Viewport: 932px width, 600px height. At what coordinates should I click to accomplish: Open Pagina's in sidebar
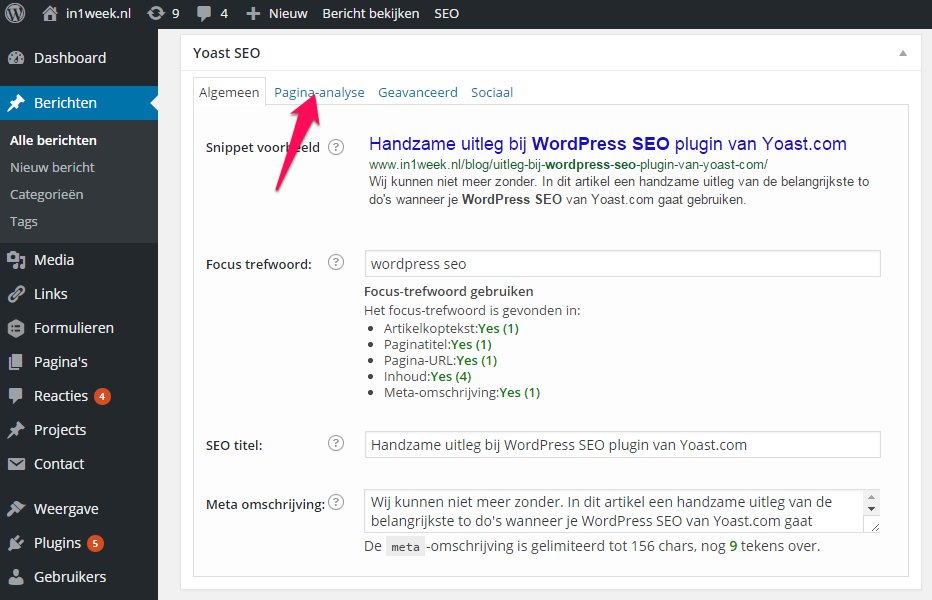(x=61, y=362)
